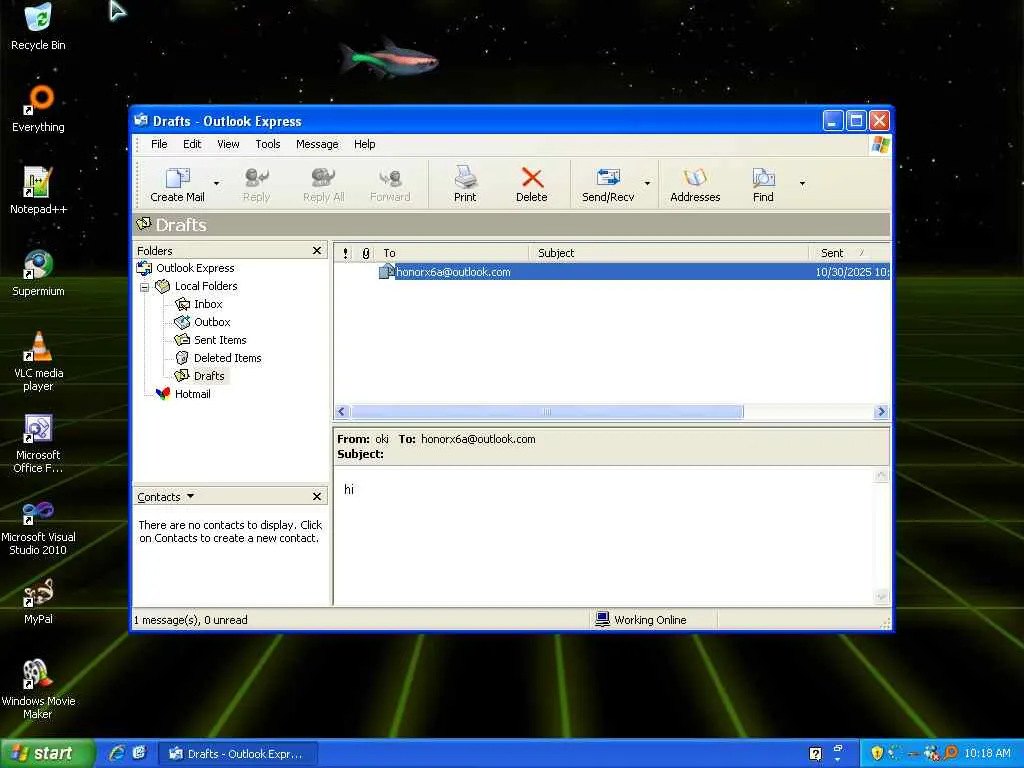Image resolution: width=1024 pixels, height=768 pixels.
Task: Click the preview pane scroll down arrow
Action: tap(881, 596)
